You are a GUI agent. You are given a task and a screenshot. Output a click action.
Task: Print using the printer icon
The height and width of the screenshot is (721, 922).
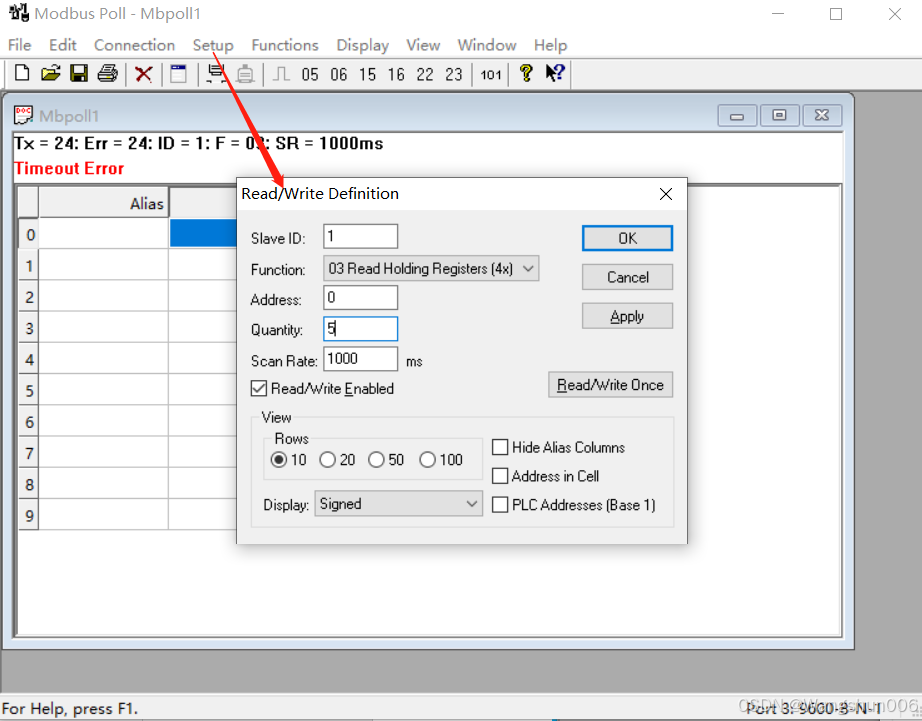[108, 74]
